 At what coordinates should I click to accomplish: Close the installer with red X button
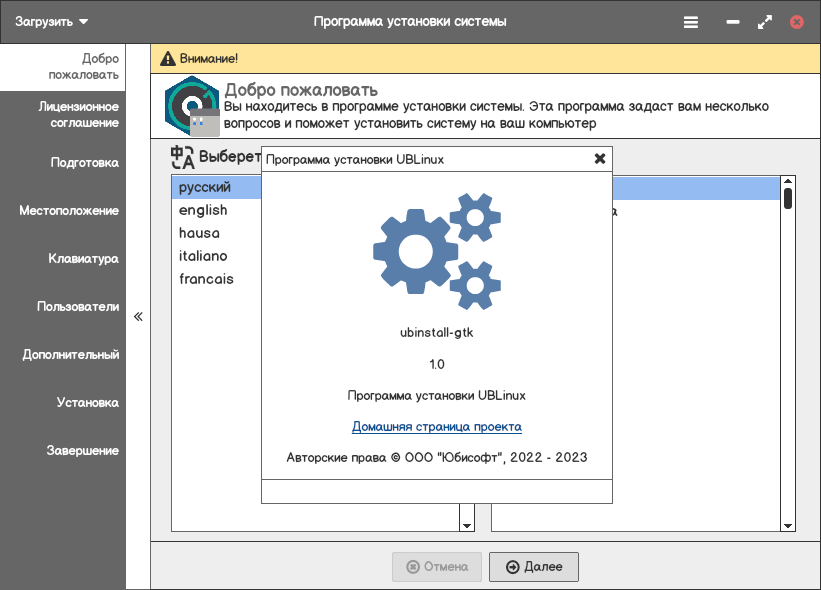coord(796,22)
